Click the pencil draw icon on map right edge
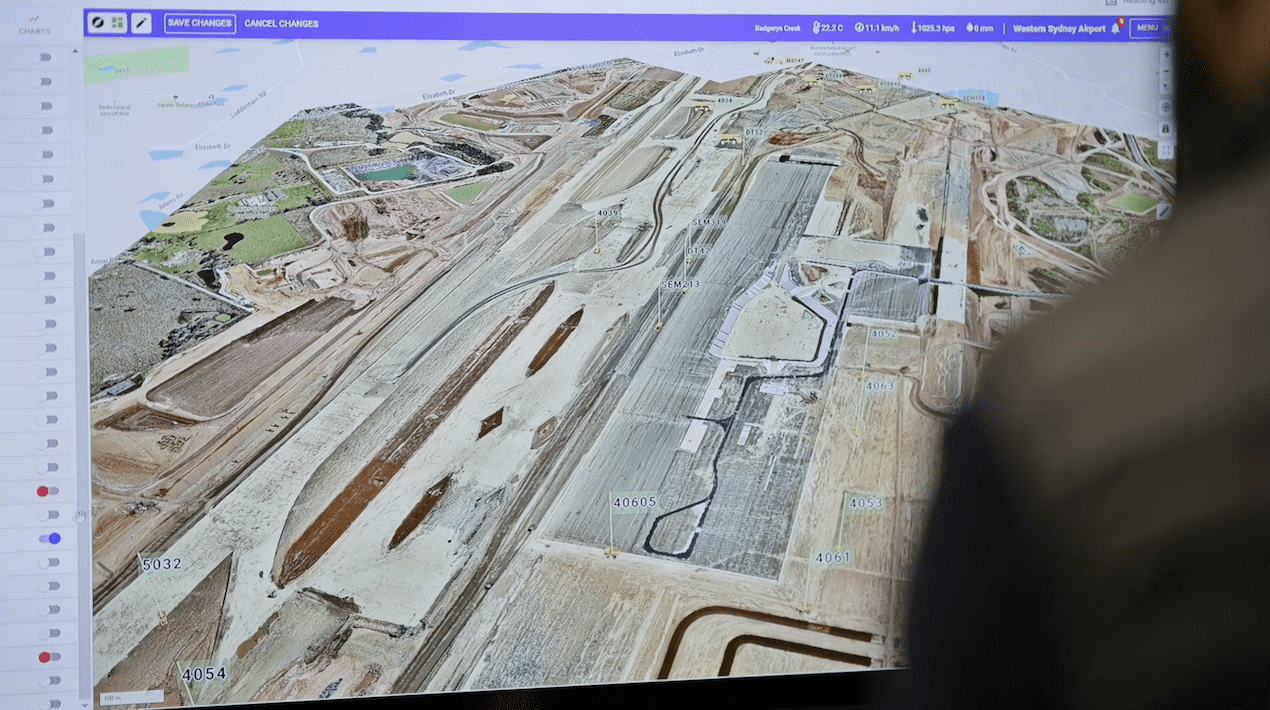Viewport: 1270px width, 710px height. [x=1163, y=211]
